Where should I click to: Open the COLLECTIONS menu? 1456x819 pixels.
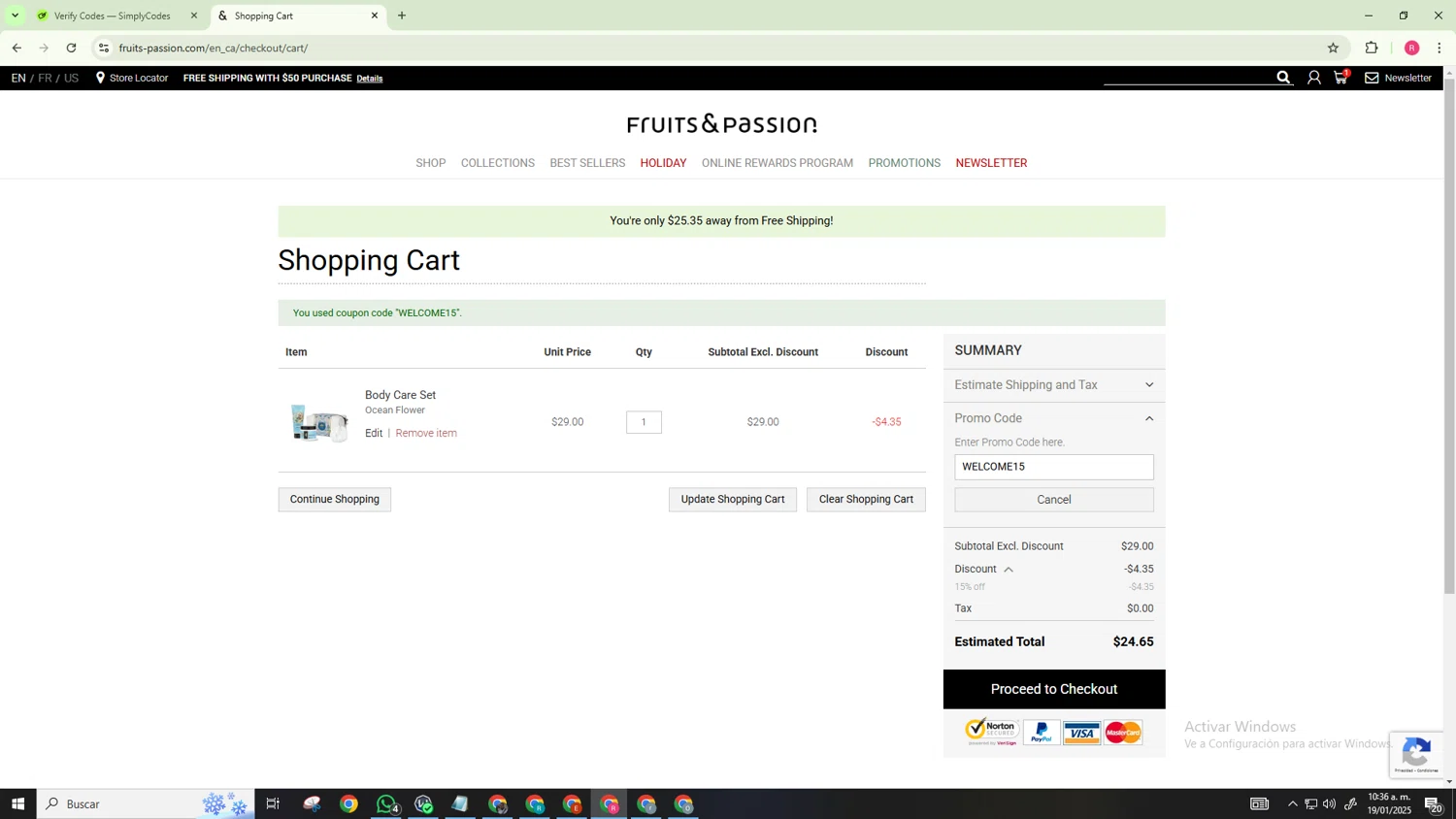point(497,163)
